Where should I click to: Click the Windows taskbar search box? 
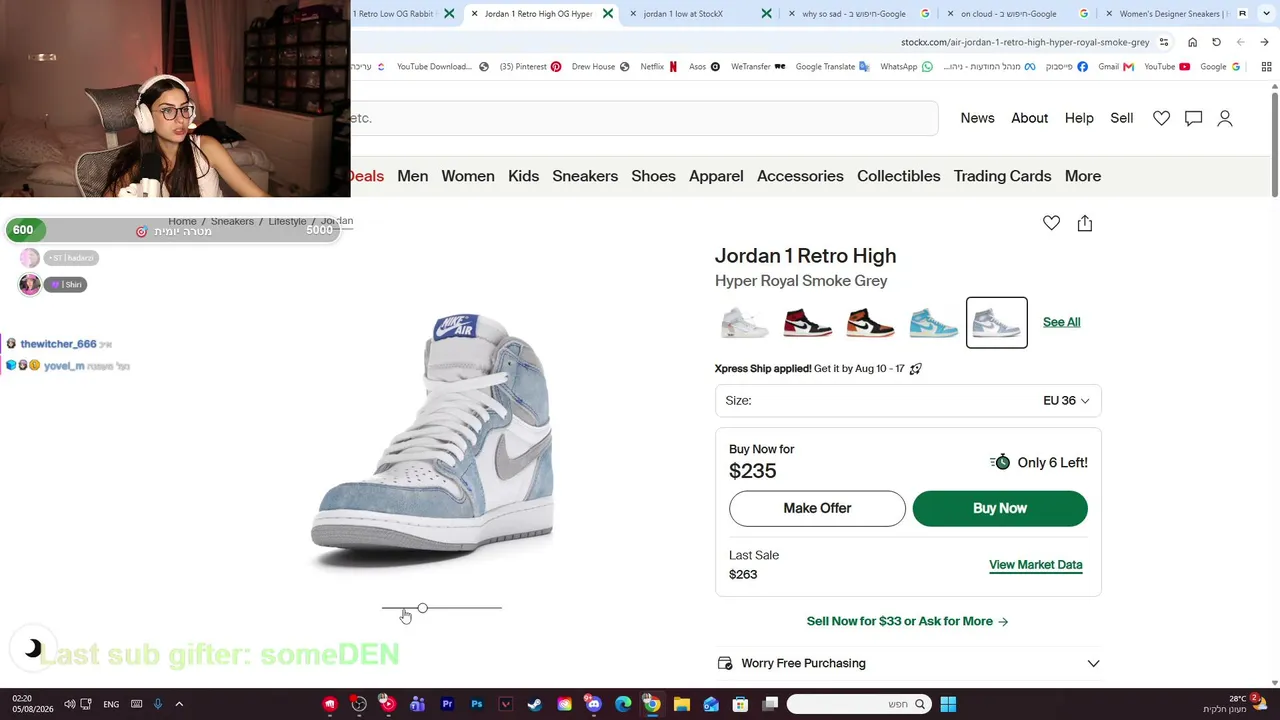pyautogui.click(x=859, y=704)
